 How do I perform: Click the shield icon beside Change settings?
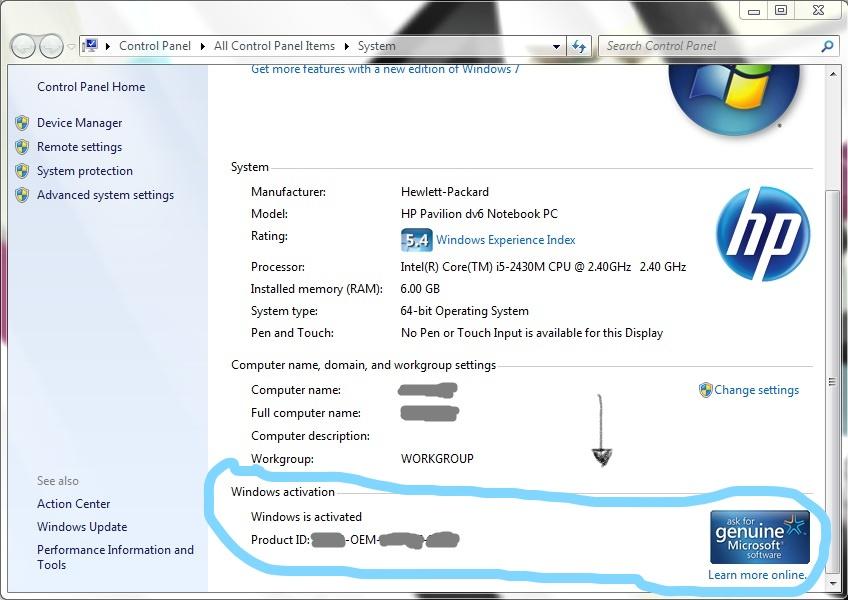coord(705,390)
